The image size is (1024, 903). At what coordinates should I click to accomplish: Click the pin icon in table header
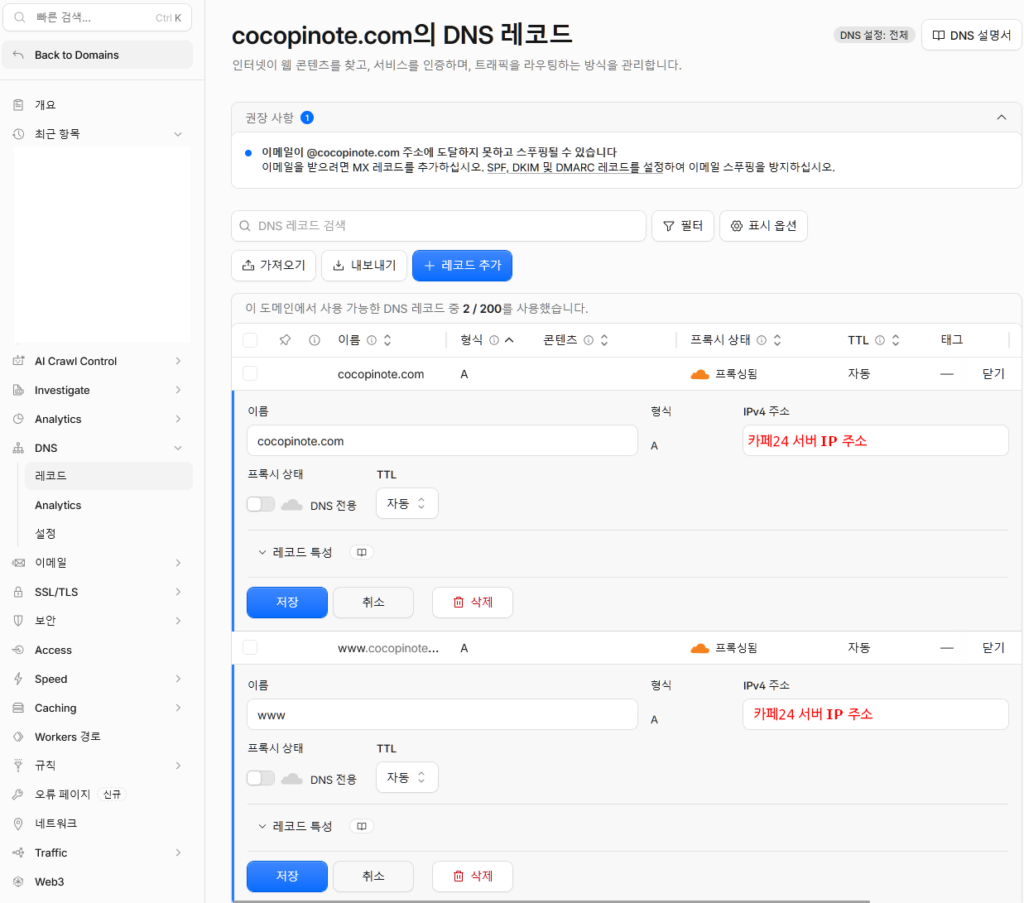pos(285,340)
